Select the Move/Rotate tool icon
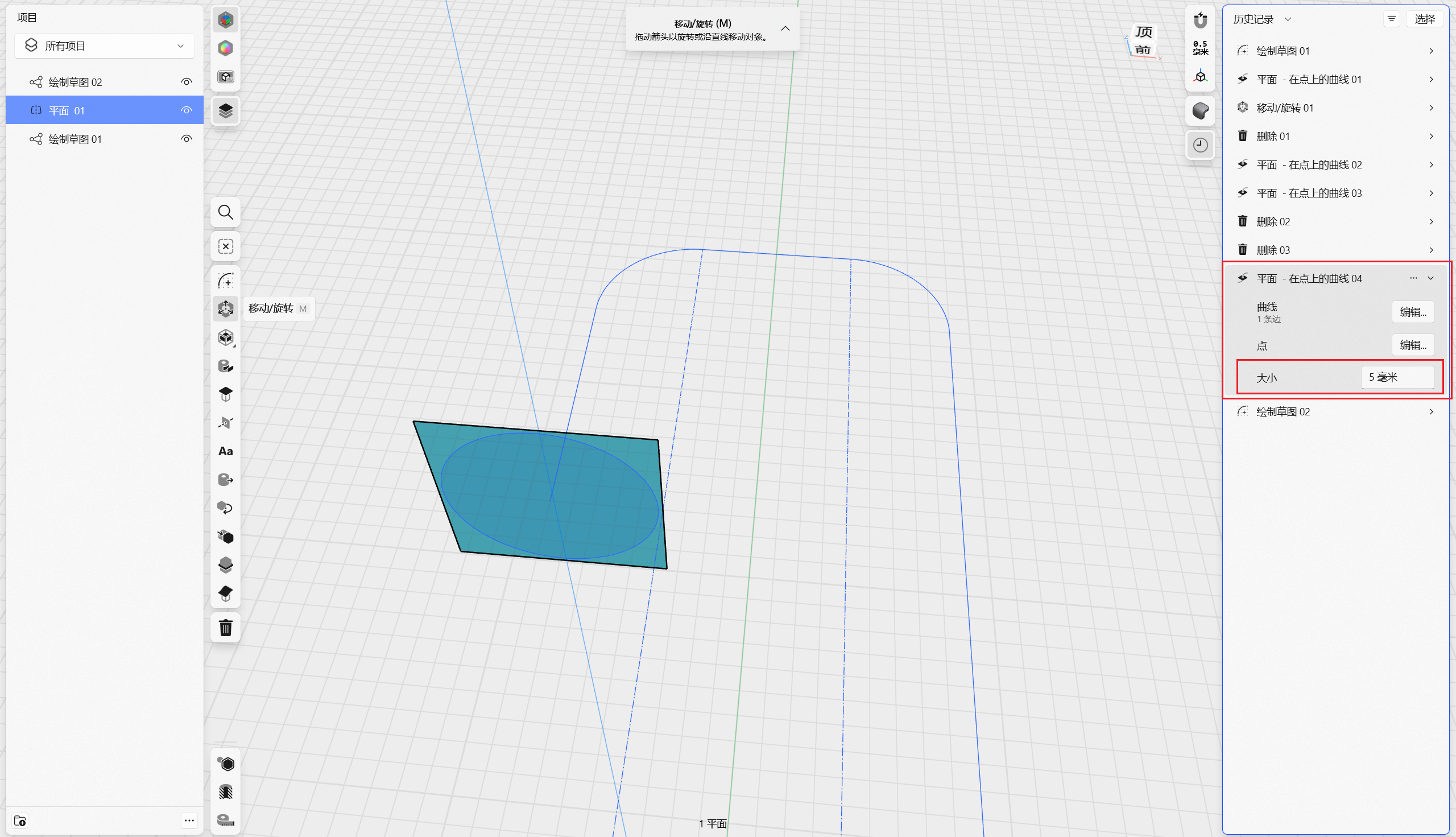 coord(225,309)
